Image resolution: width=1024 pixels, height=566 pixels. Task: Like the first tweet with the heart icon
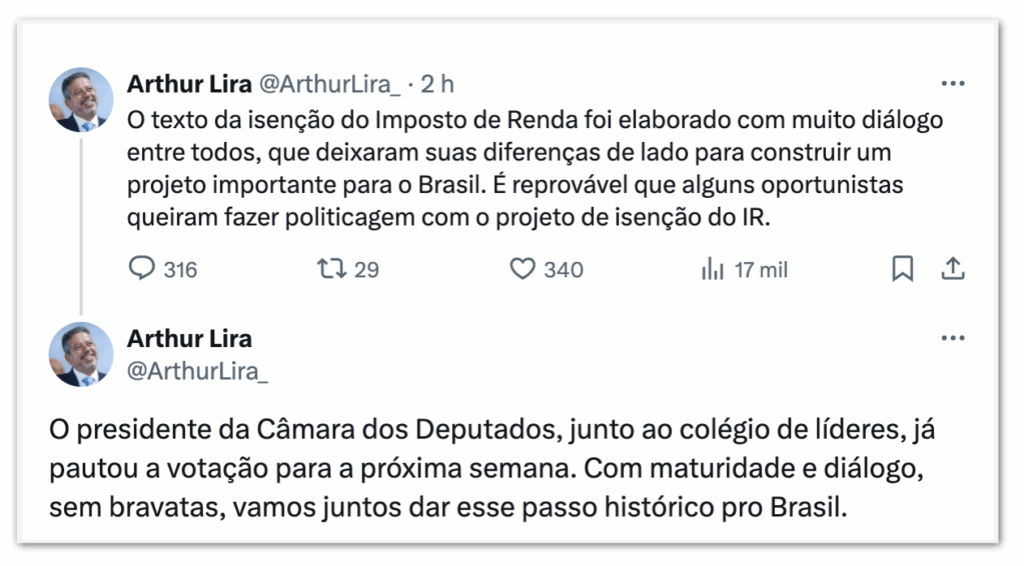point(523,269)
